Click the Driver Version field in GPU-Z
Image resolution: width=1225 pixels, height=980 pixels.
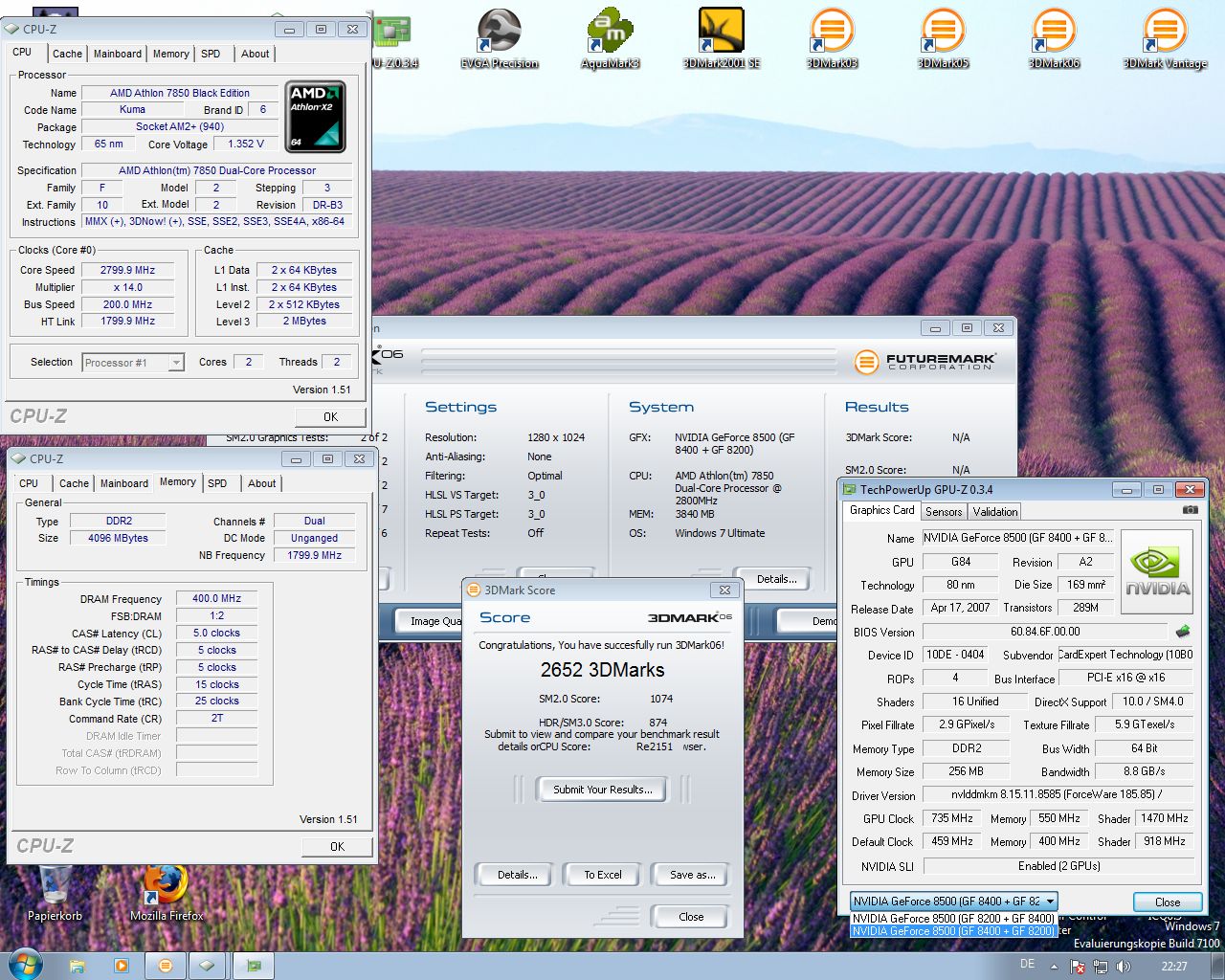click(1058, 794)
